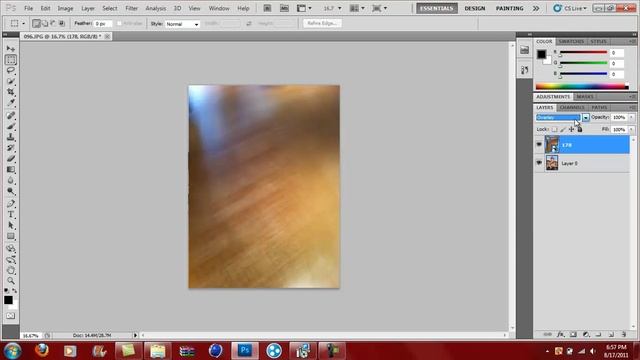
Task: Select the Rectangular Marquee tool in toolbox
Action: 11,60
